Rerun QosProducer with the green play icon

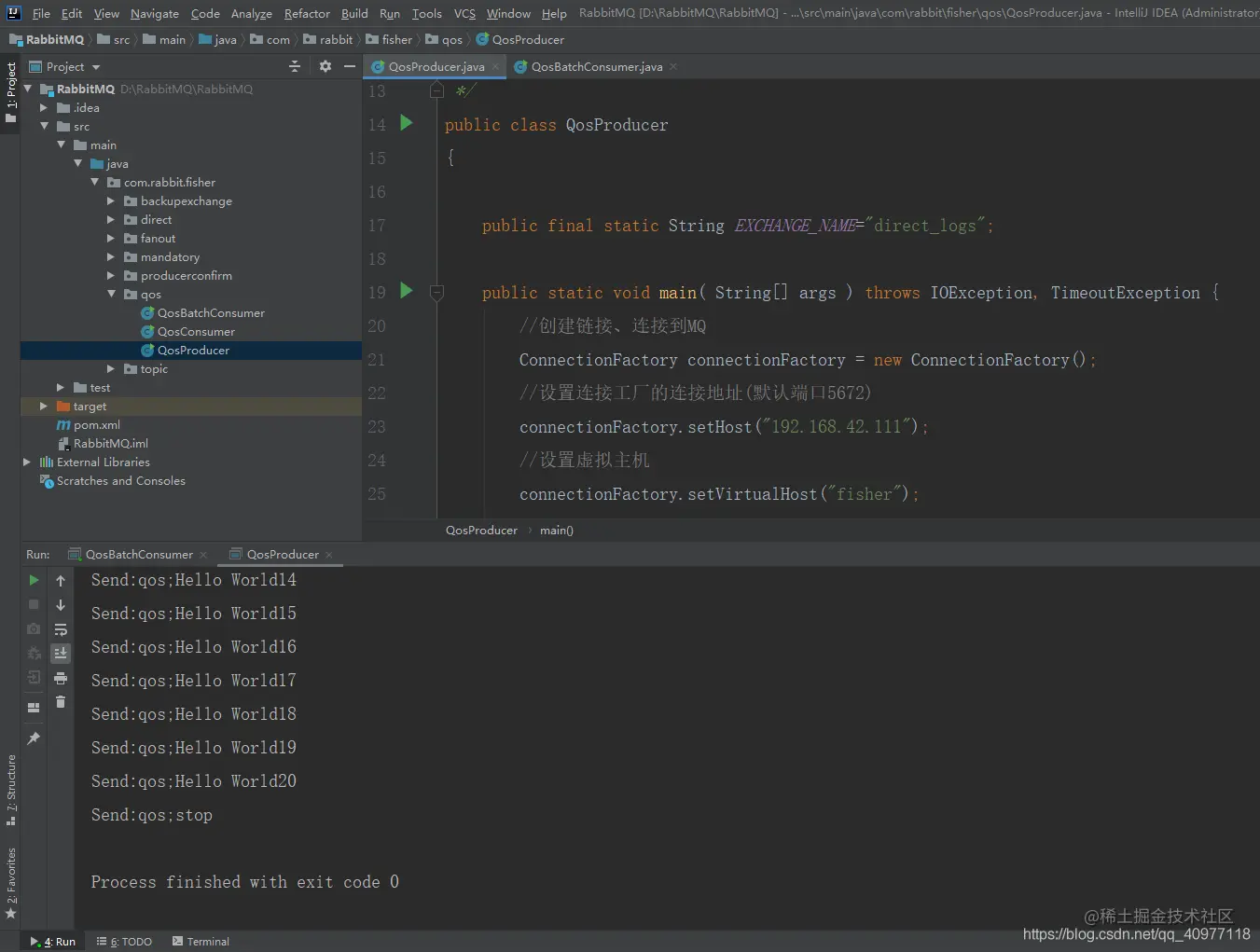coord(34,580)
